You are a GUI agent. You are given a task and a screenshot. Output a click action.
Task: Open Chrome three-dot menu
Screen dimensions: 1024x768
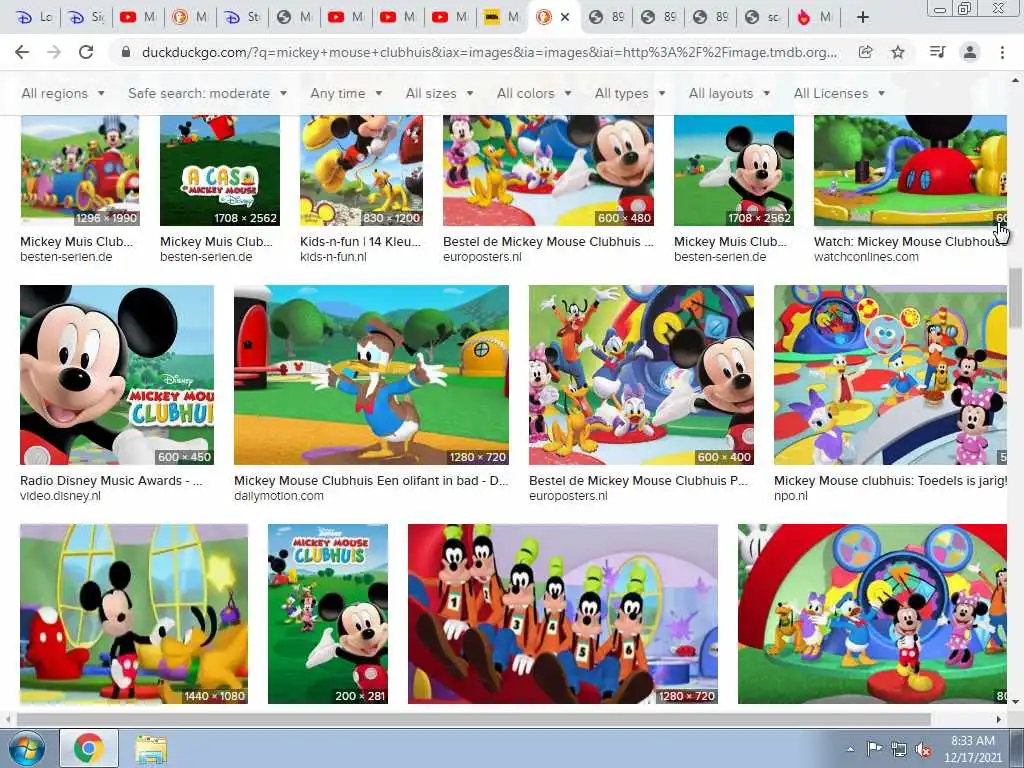(1002, 52)
